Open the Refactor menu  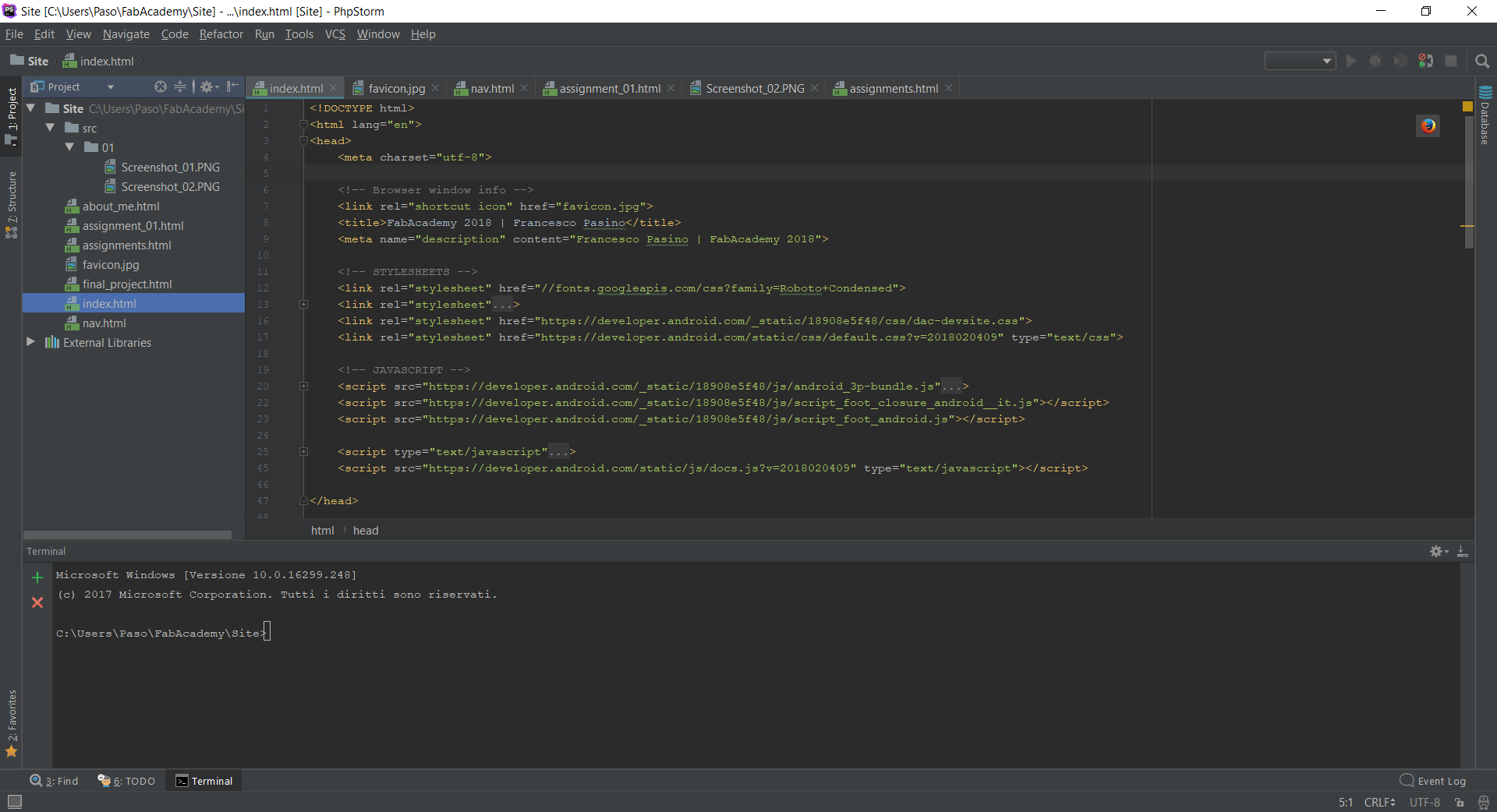pos(221,34)
